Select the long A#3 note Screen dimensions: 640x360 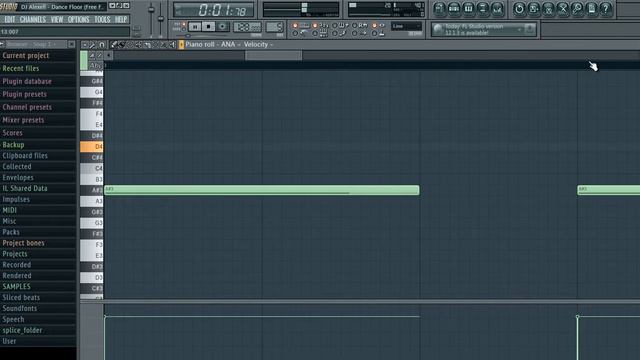point(262,190)
